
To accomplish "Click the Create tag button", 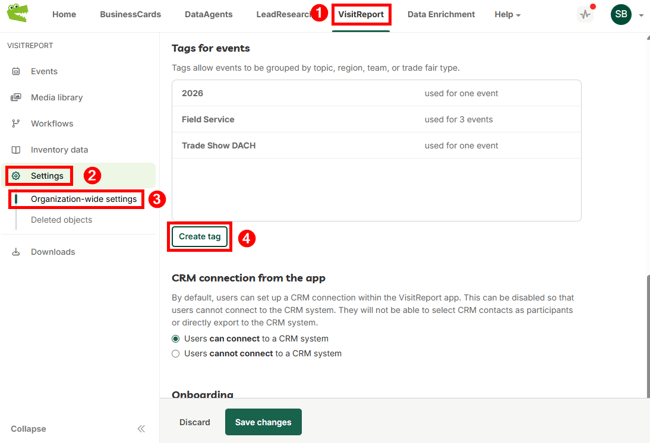I will tap(199, 236).
